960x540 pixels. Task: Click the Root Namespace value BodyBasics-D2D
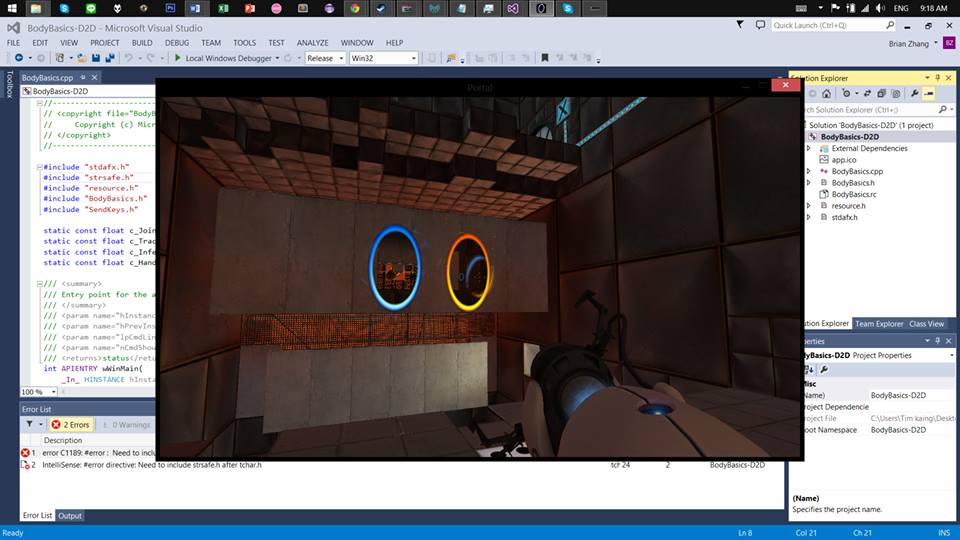pyautogui.click(x=898, y=430)
